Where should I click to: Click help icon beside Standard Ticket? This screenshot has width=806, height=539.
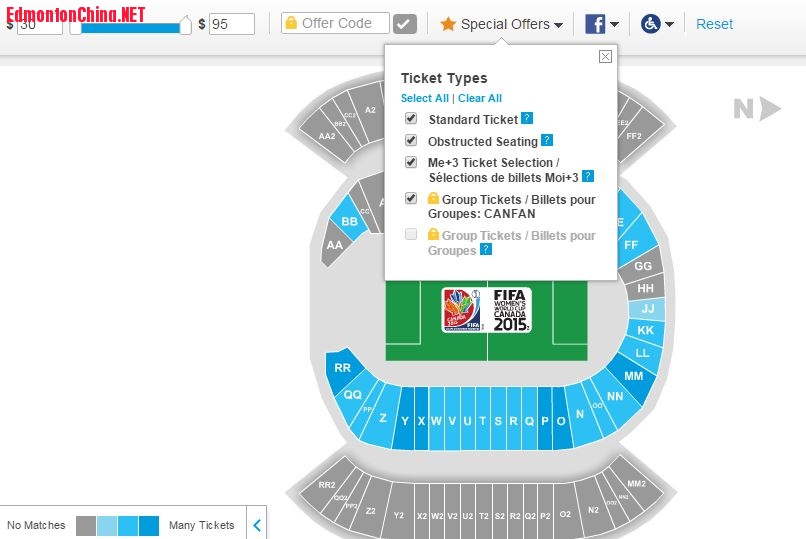tap(527, 118)
